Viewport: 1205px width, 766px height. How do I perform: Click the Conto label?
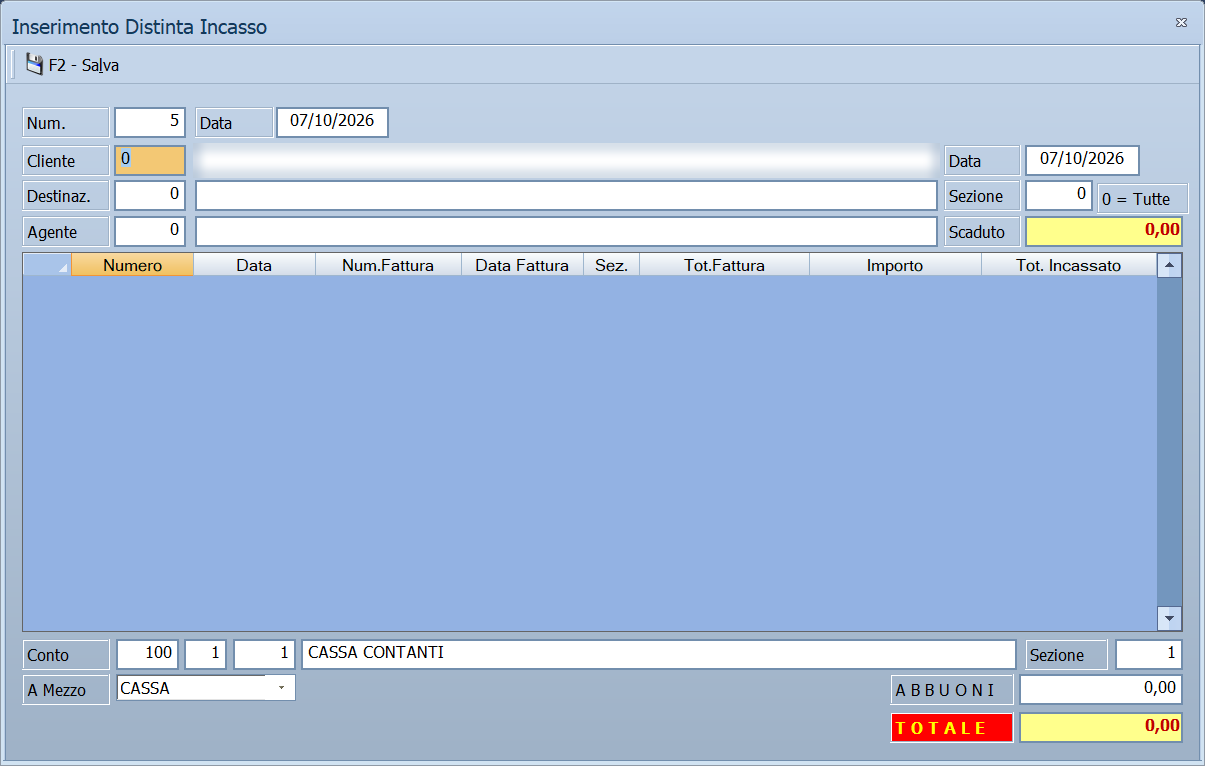66,654
